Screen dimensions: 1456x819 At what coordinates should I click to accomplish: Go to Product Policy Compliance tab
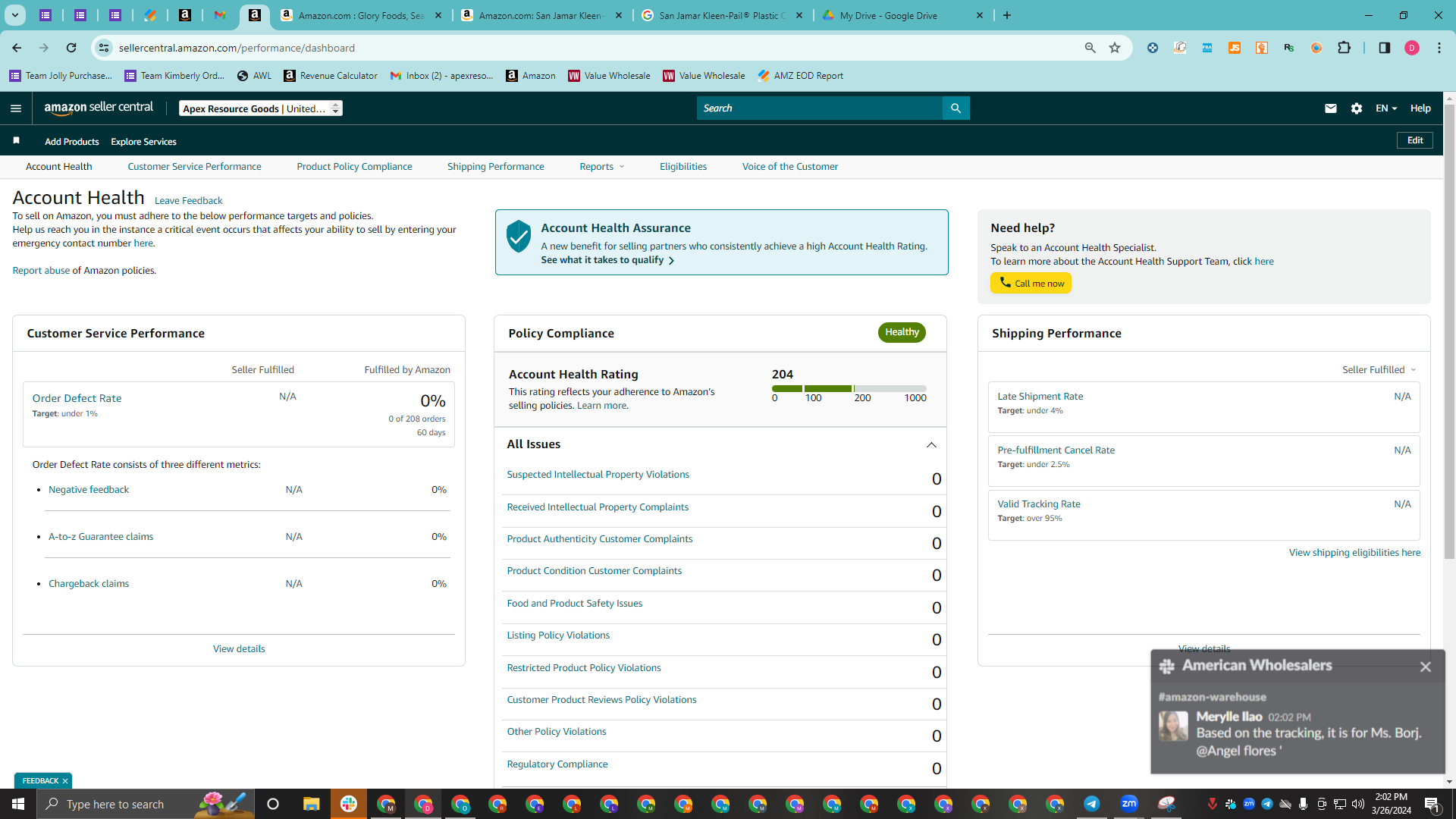(x=354, y=167)
